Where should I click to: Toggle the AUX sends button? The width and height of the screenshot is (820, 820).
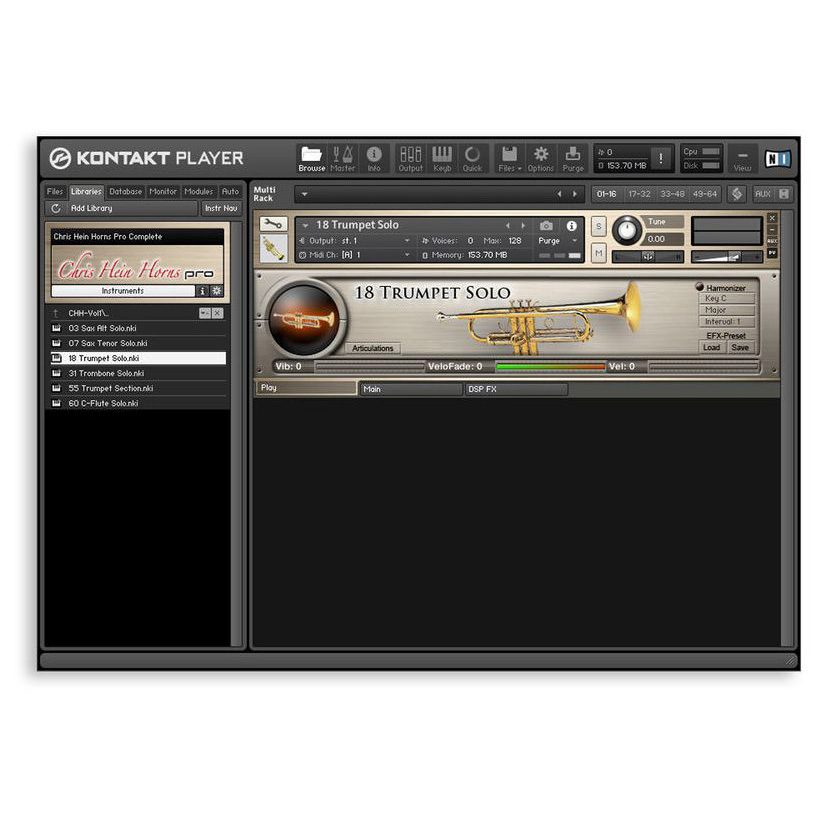pyautogui.click(x=762, y=194)
